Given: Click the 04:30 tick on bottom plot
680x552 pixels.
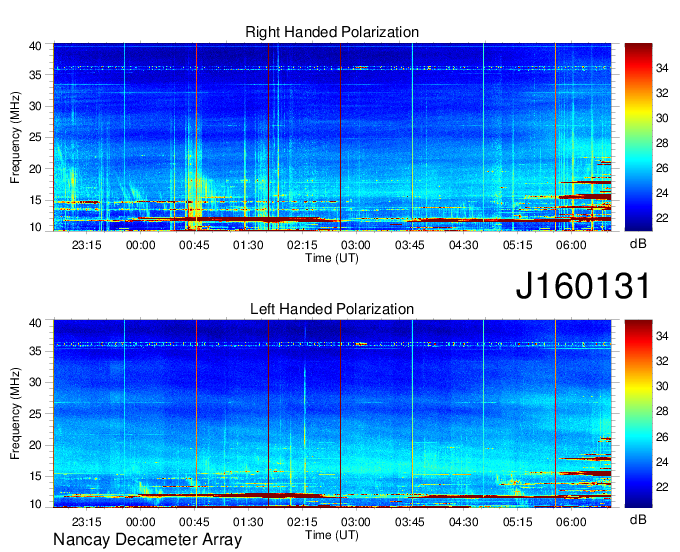Looking at the screenshot, I should tap(464, 522).
